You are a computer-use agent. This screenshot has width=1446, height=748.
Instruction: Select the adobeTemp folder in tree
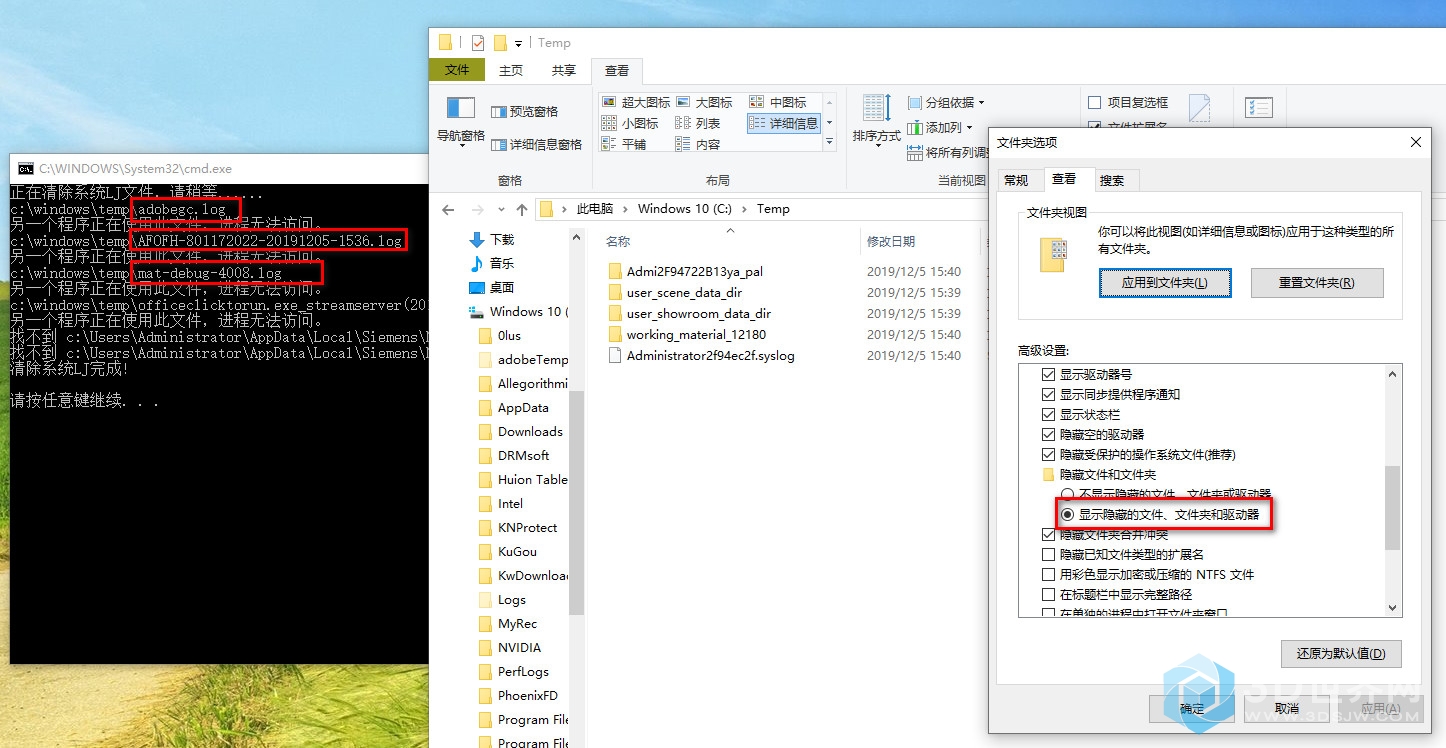pos(524,360)
